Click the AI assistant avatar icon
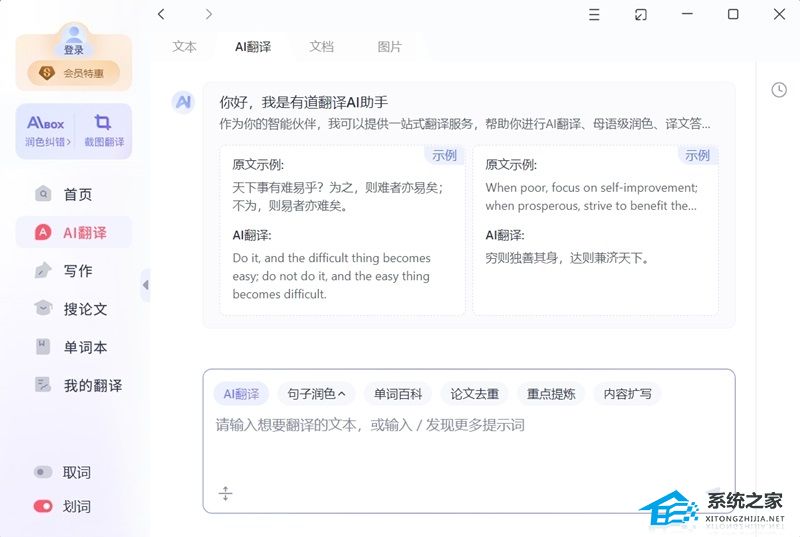The width and height of the screenshot is (800, 537). 183,102
